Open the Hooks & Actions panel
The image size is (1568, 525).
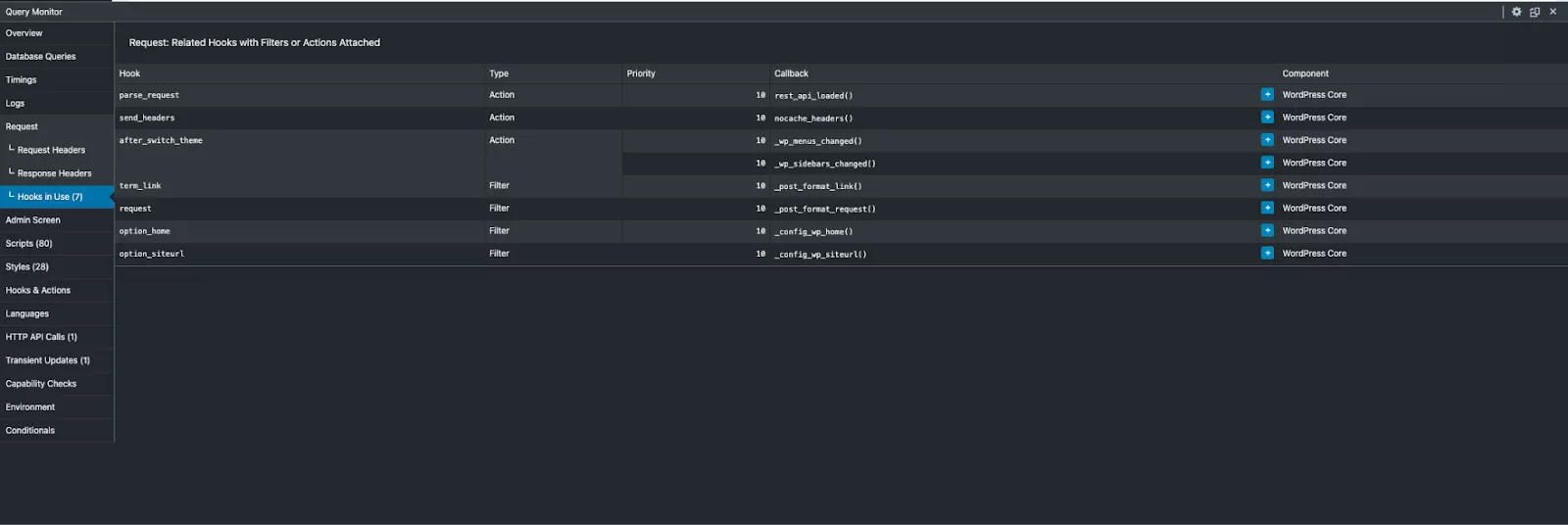37,291
